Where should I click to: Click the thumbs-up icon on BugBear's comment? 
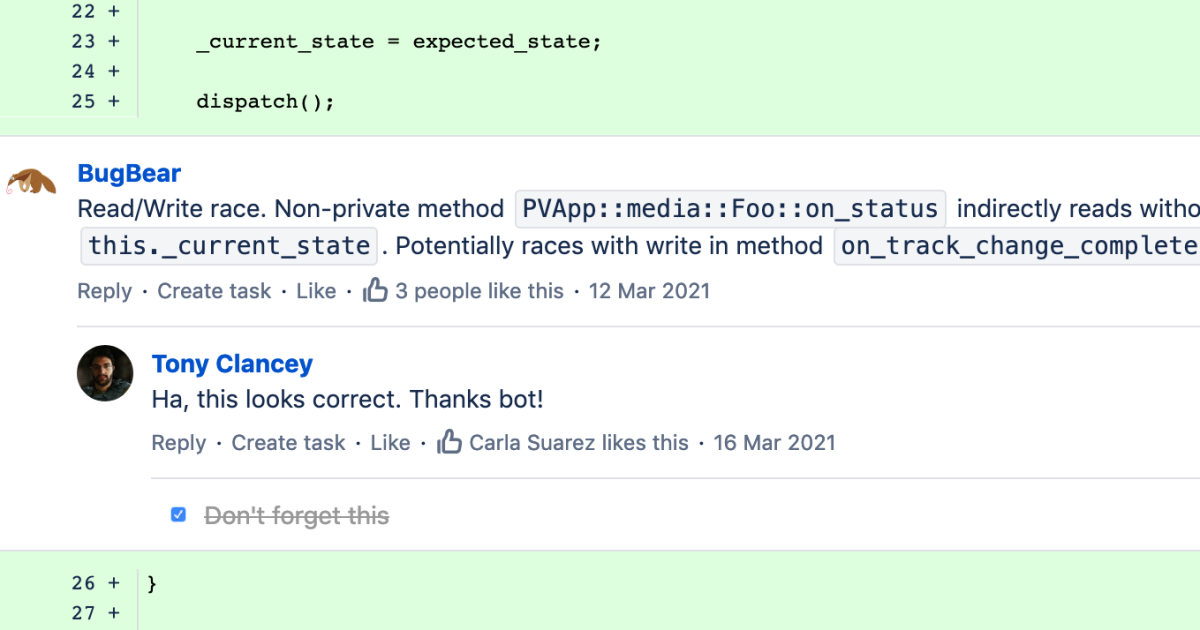pos(375,291)
